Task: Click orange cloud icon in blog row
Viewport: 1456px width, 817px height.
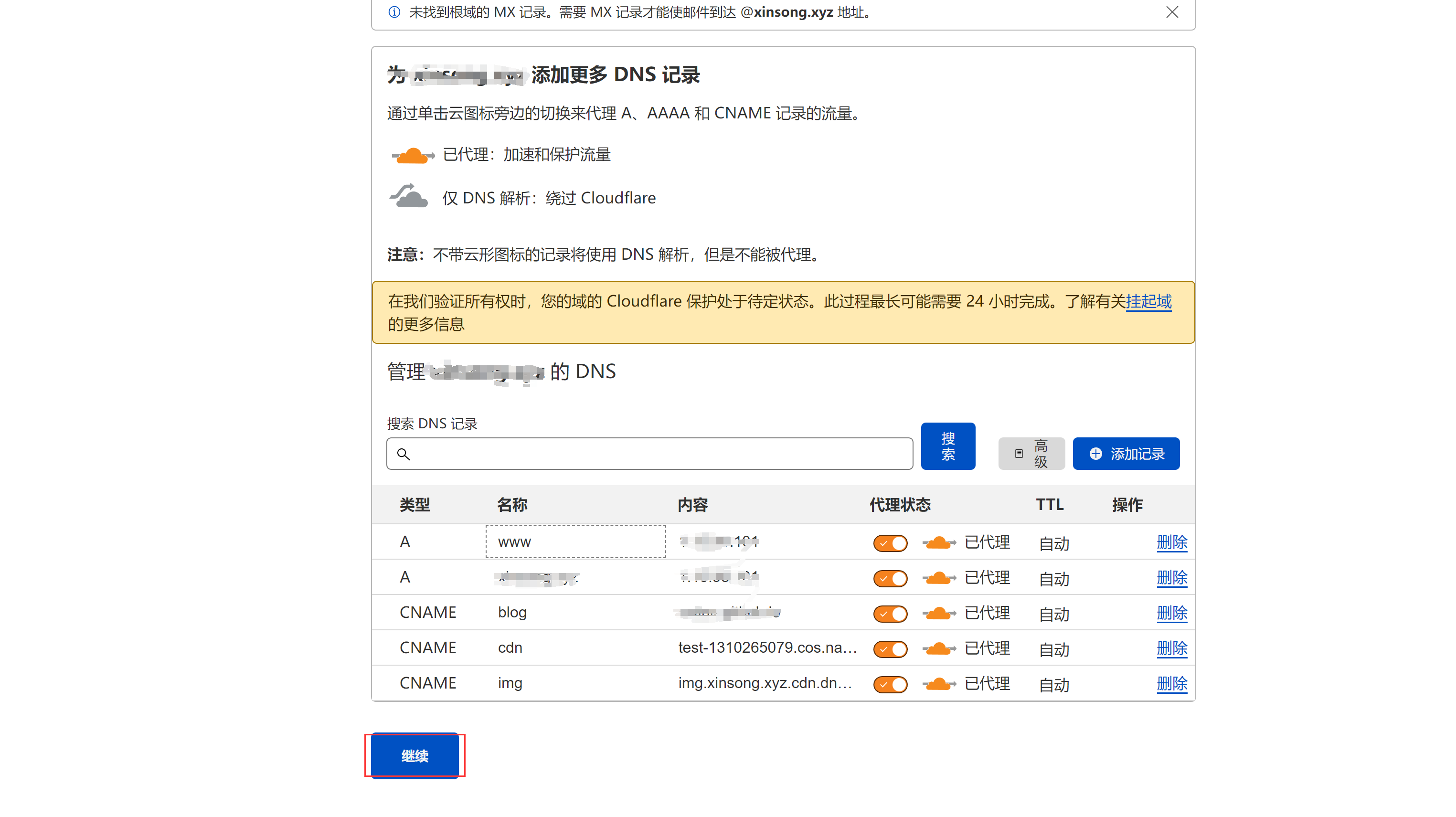Action: 939,613
